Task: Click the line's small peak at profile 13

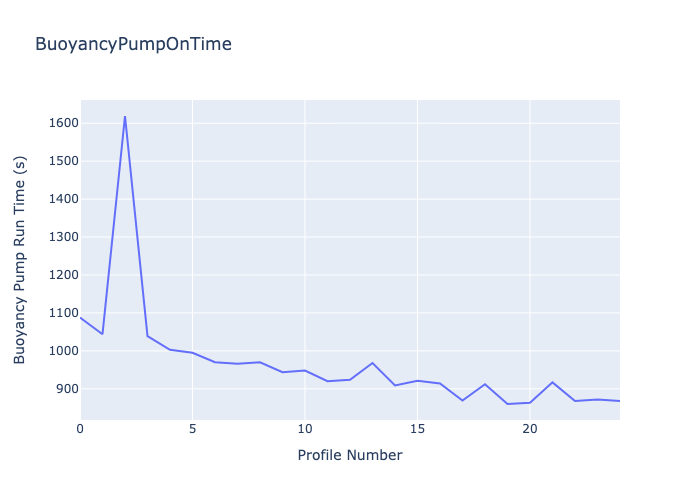Action: coord(372,363)
